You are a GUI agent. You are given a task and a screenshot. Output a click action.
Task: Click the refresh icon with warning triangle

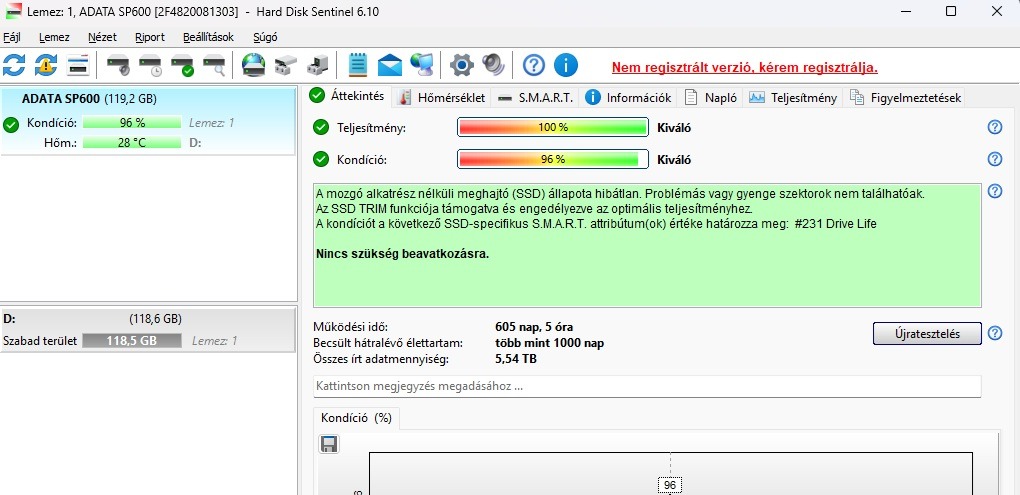point(46,65)
